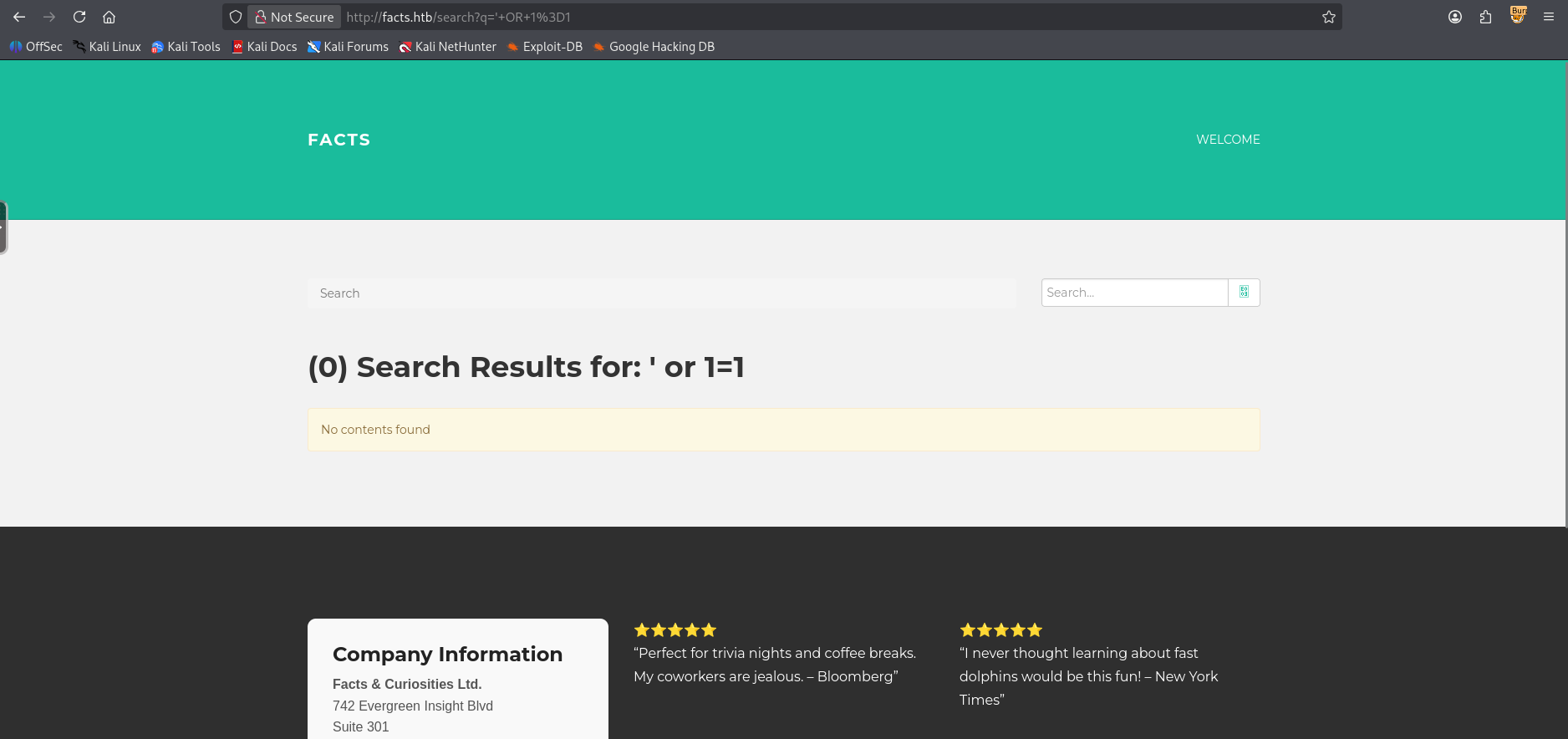
Task: Click the tracking protection shield icon
Action: pos(236,17)
